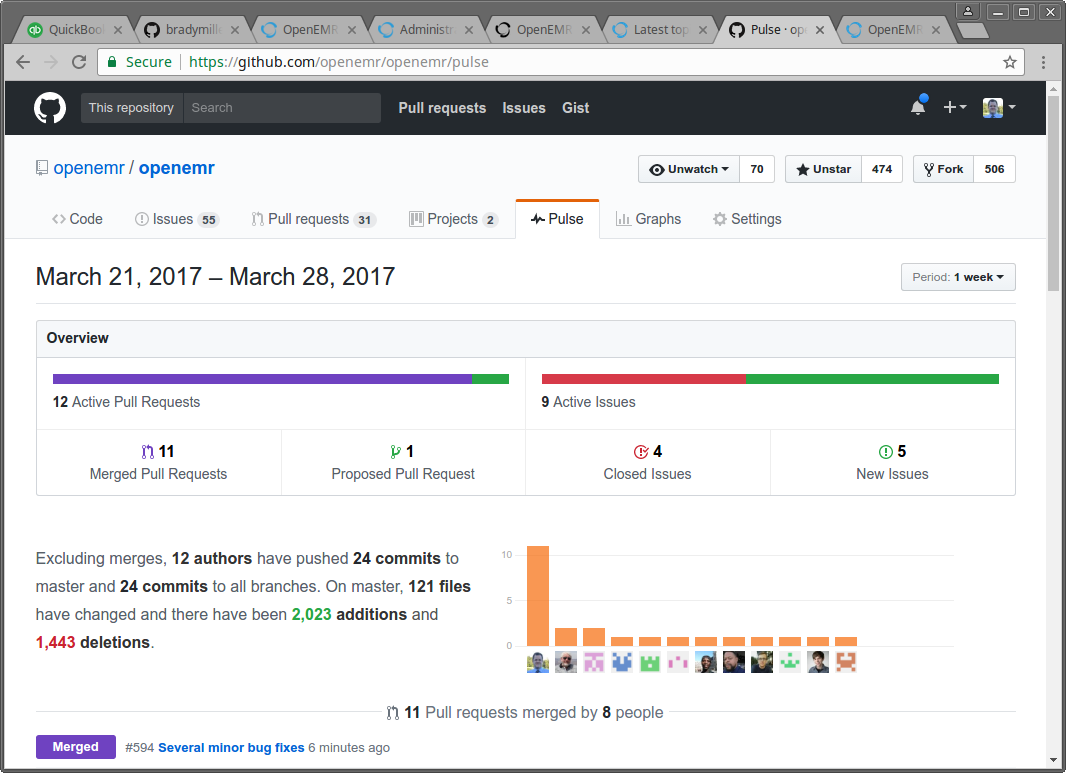Image resolution: width=1066 pixels, height=773 pixels.
Task: Click the tallest orange commit bar
Action: click(538, 596)
